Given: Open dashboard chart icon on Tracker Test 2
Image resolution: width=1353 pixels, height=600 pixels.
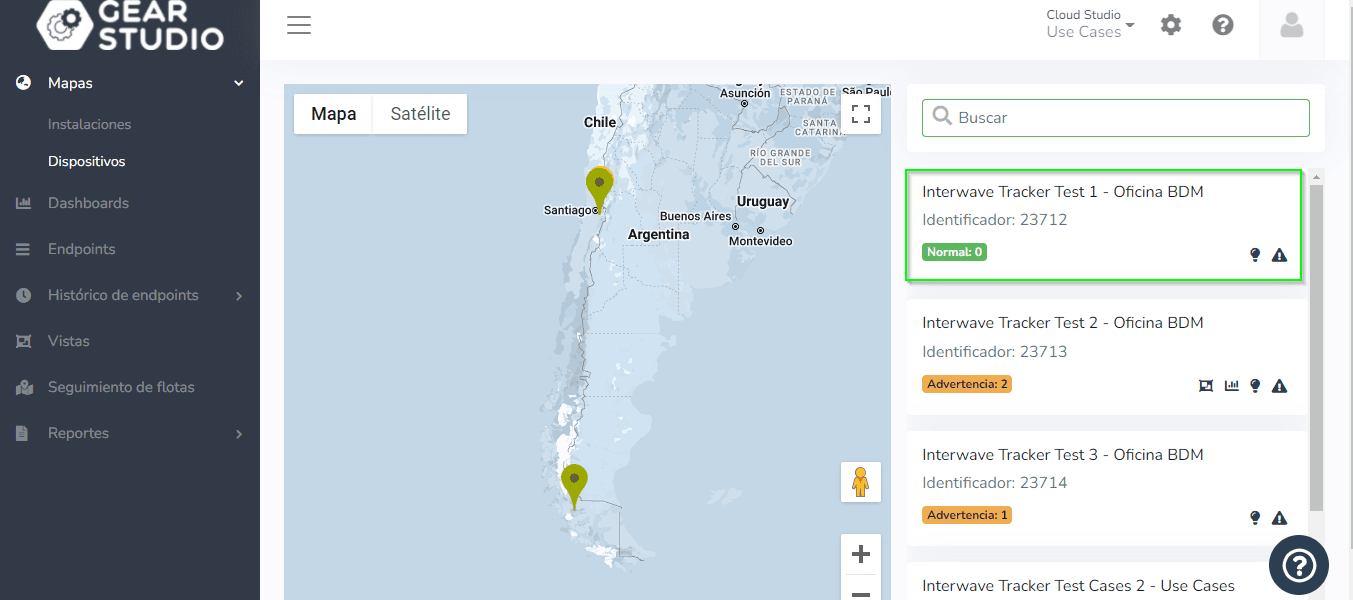Looking at the screenshot, I should [1231, 386].
